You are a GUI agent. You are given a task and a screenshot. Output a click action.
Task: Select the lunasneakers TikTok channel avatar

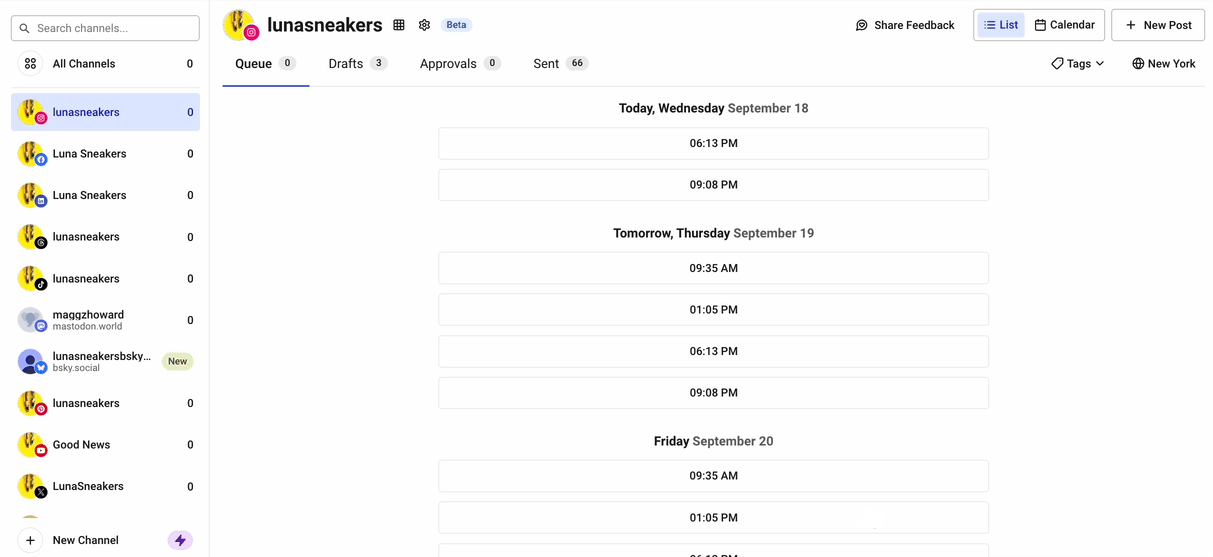[x=32, y=279]
